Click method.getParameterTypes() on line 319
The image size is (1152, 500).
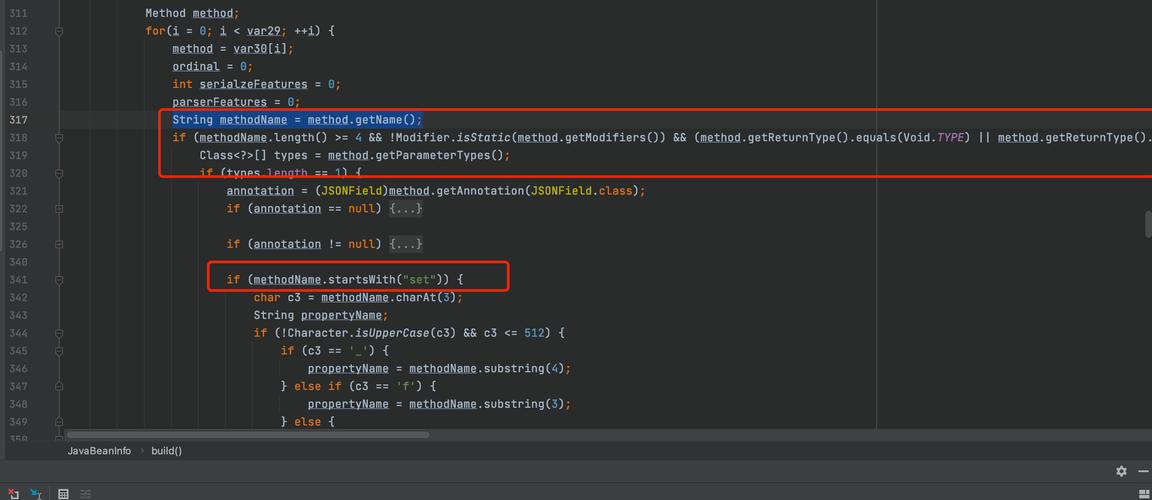coord(415,156)
